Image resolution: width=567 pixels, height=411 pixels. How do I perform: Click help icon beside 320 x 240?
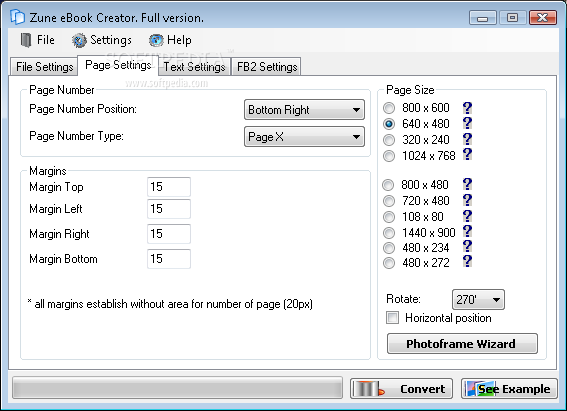point(467,139)
